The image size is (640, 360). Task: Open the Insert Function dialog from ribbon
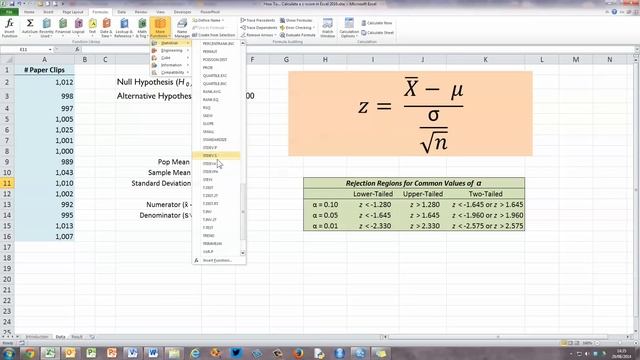click(9, 28)
